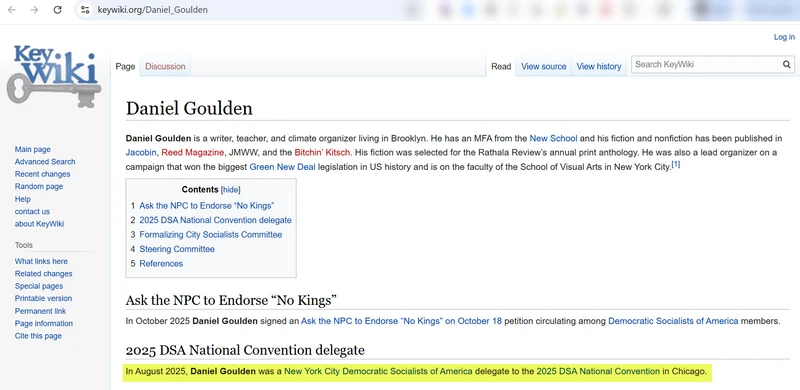Open the Discussion tab
This screenshot has width=800, height=390.
pos(165,66)
